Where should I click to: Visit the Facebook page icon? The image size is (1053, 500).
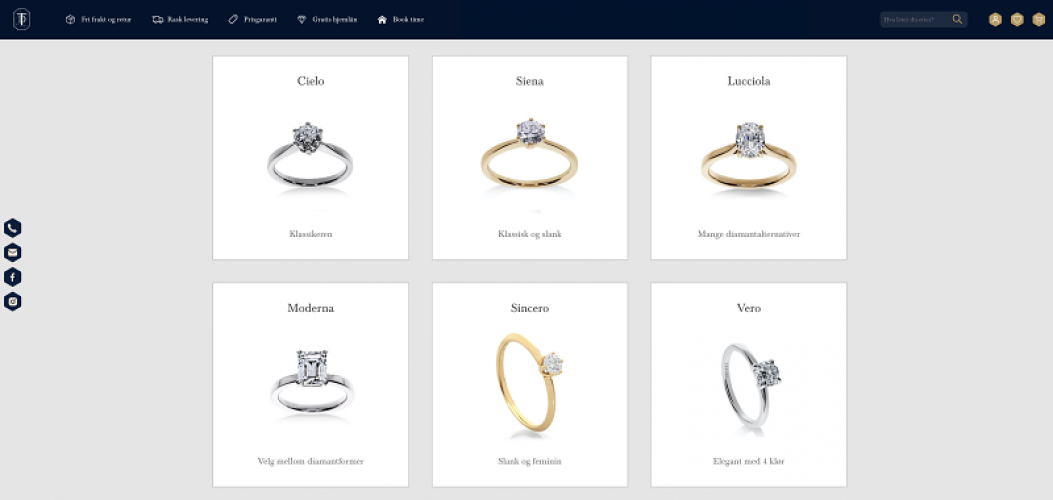[x=13, y=277]
